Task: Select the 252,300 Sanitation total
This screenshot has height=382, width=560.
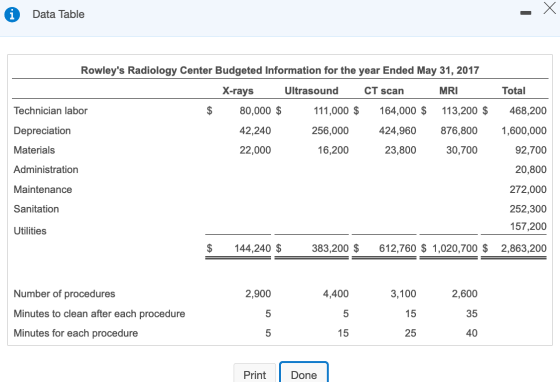Action: [x=528, y=209]
